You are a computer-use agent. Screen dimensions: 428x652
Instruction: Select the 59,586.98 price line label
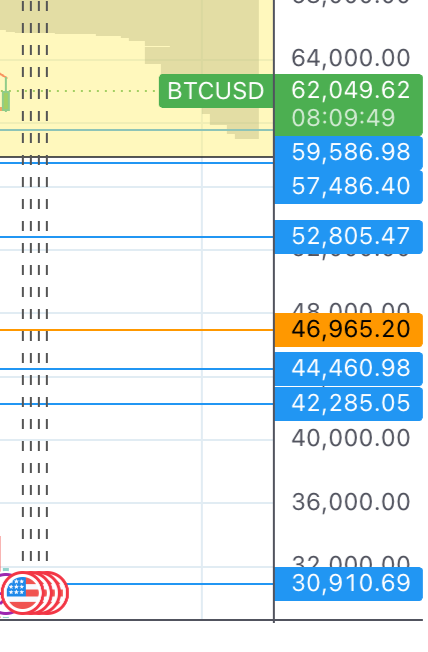(349, 152)
